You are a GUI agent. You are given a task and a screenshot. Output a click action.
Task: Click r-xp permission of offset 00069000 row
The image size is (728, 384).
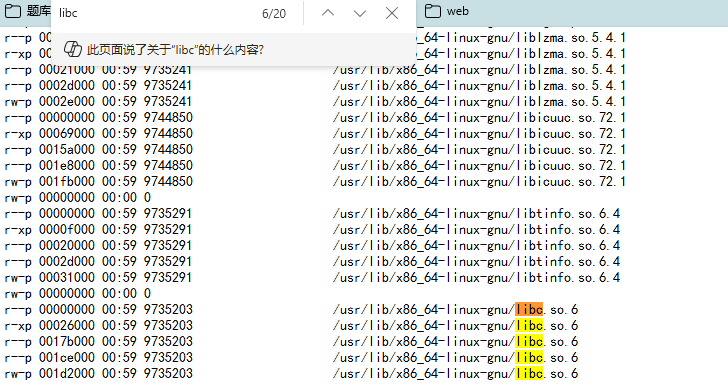pos(18,134)
